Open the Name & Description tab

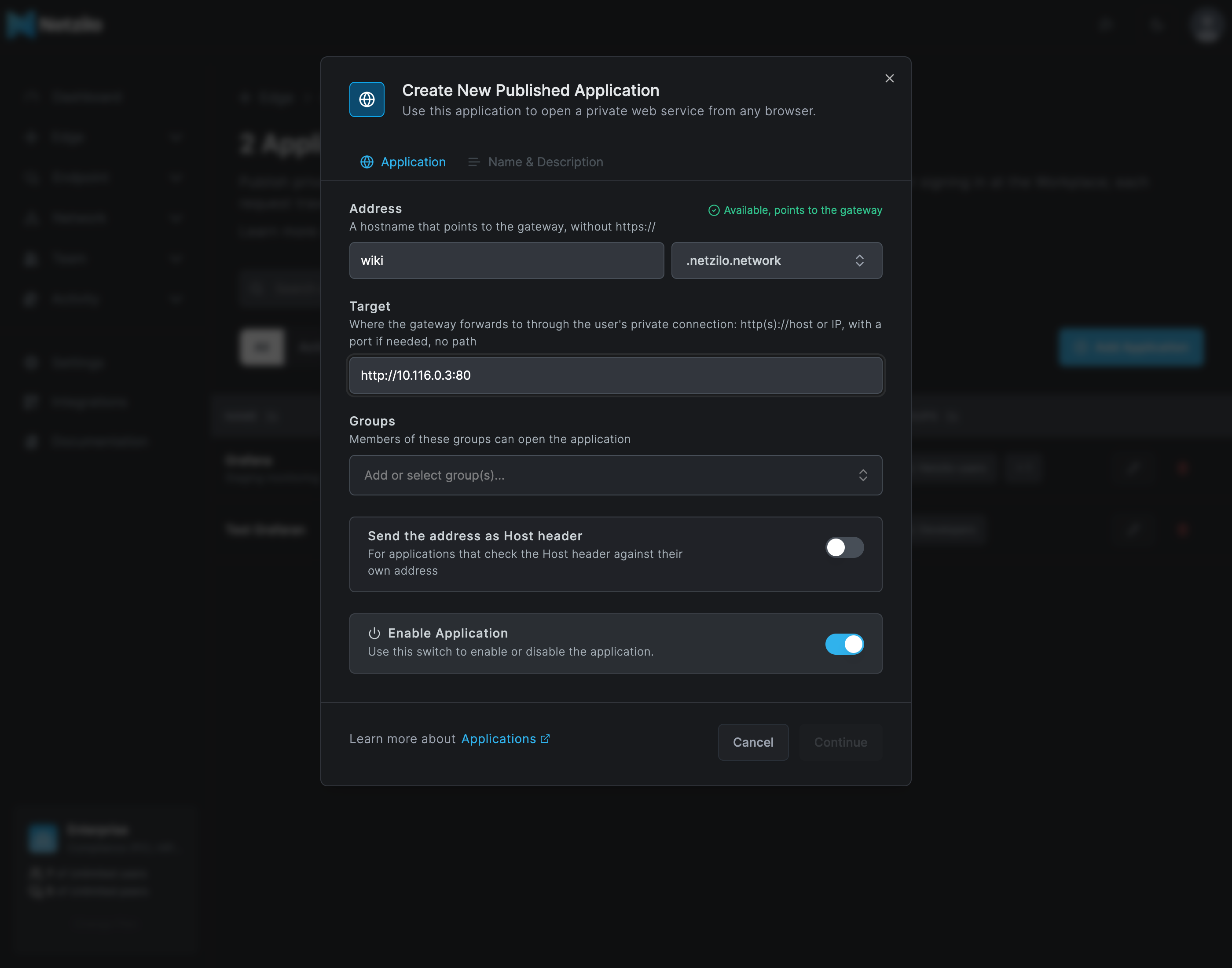535,162
